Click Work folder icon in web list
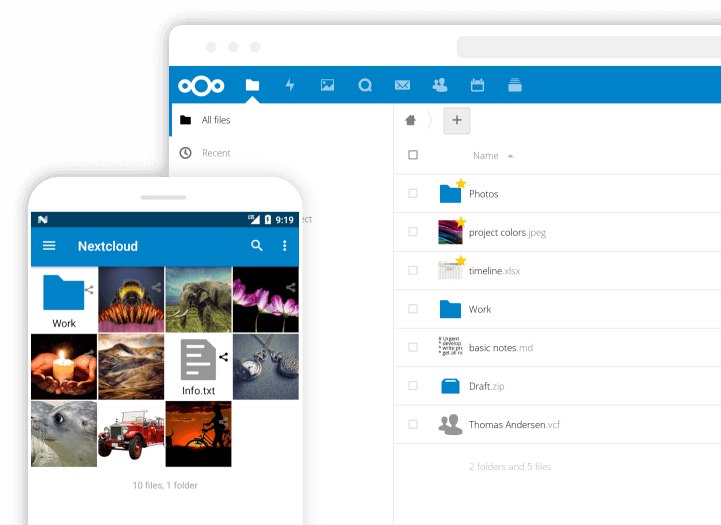This screenshot has width=721, height=525. point(450,309)
